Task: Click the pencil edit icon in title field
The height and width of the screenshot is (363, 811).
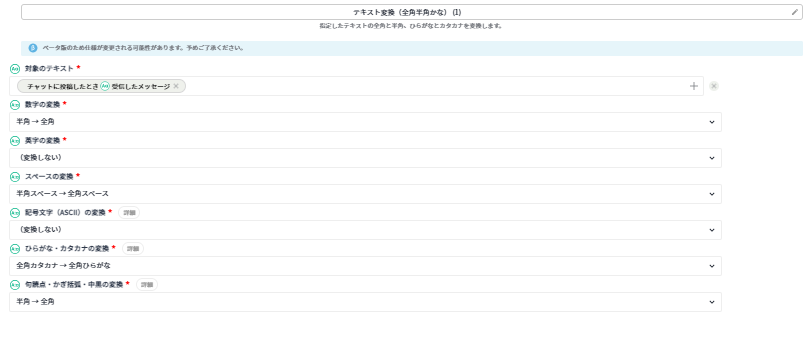Action: click(x=794, y=12)
